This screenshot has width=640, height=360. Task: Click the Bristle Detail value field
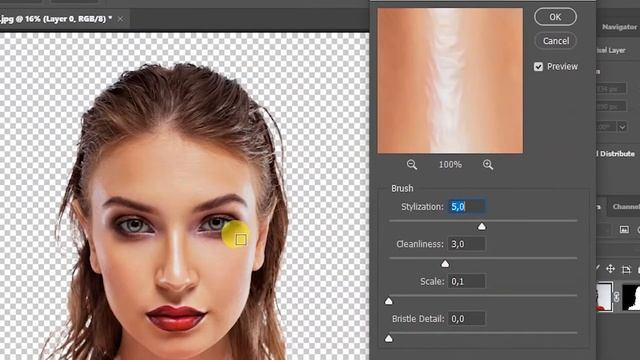467,319
